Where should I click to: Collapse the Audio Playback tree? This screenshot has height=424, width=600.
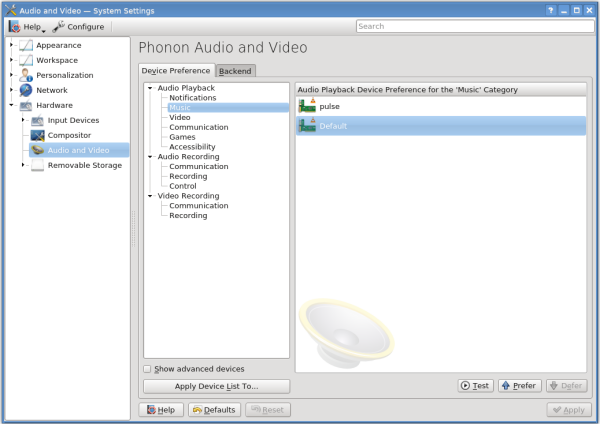click(x=150, y=88)
